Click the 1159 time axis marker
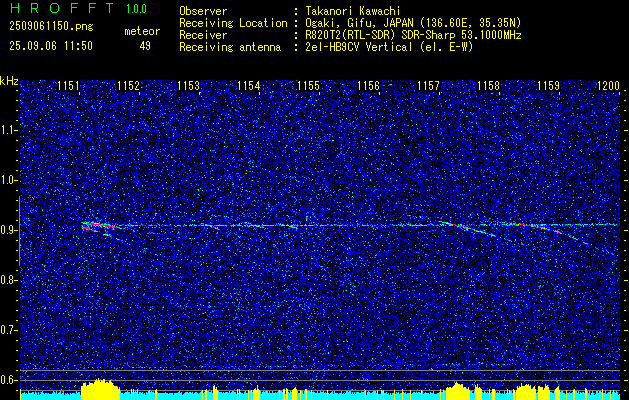The image size is (629, 400). [548, 86]
